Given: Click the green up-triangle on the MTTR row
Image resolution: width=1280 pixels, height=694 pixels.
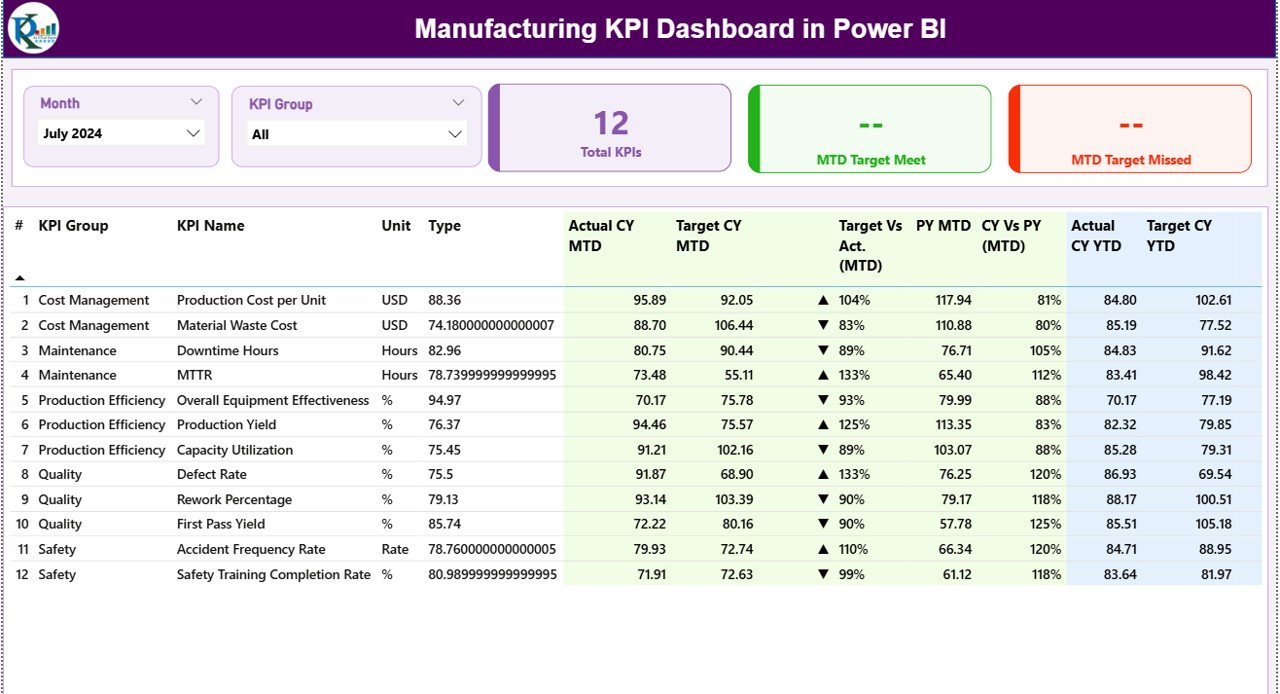Looking at the screenshot, I should click(822, 374).
